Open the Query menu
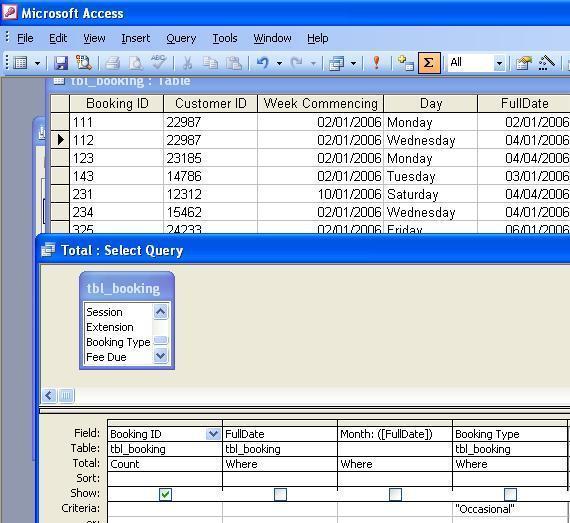The image size is (570, 523). [x=181, y=38]
